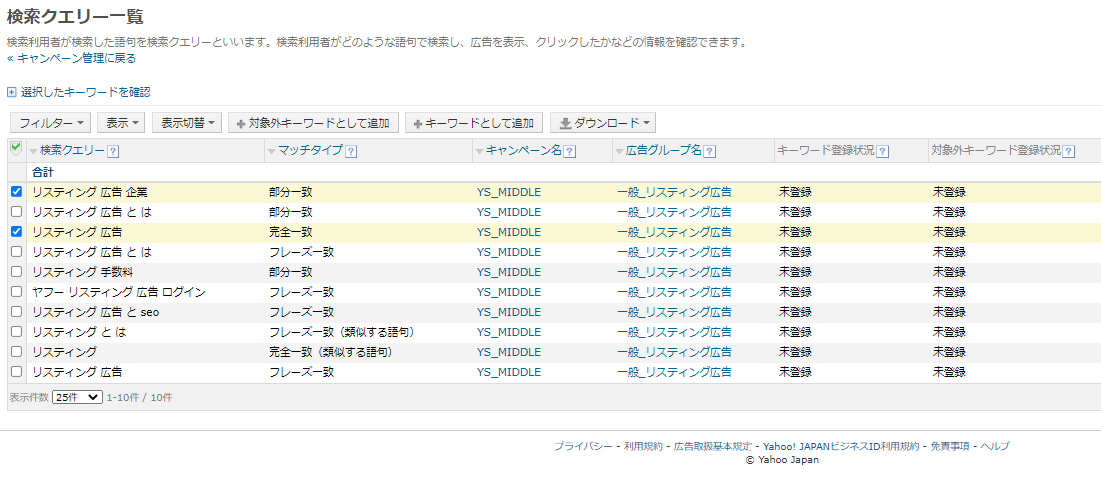
Task: Open 一般_リスティング広告 link in ヤフー リスティング row
Action: click(675, 291)
